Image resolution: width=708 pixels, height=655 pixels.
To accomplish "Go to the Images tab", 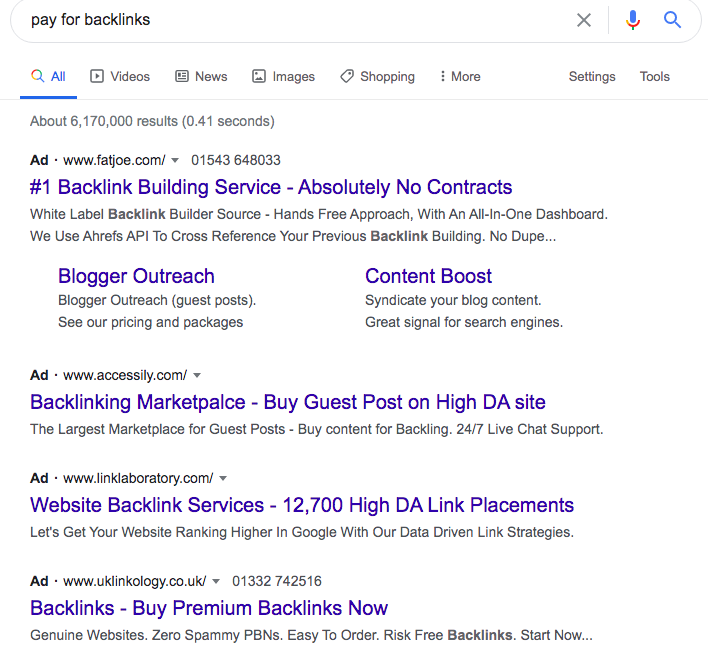I will coord(283,77).
